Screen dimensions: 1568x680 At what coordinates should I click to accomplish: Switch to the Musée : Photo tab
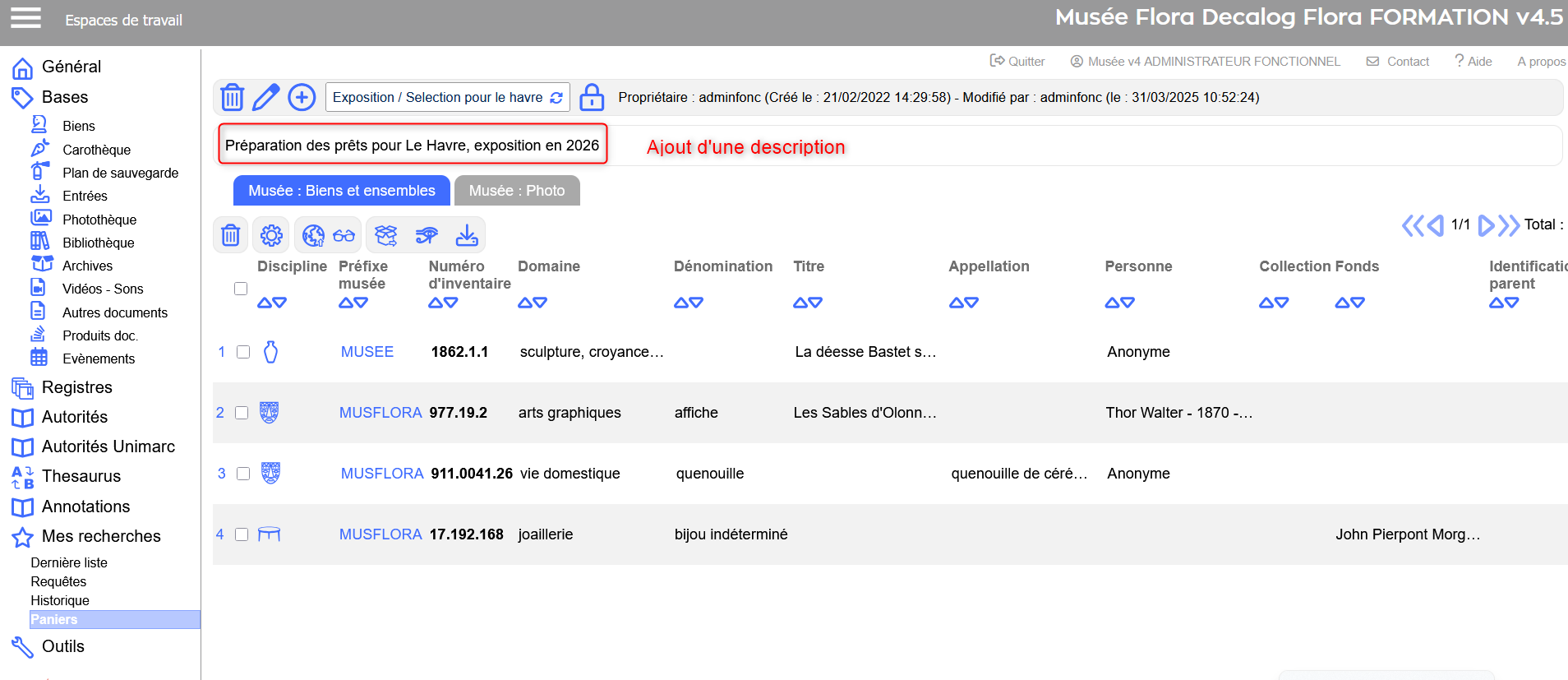click(517, 191)
